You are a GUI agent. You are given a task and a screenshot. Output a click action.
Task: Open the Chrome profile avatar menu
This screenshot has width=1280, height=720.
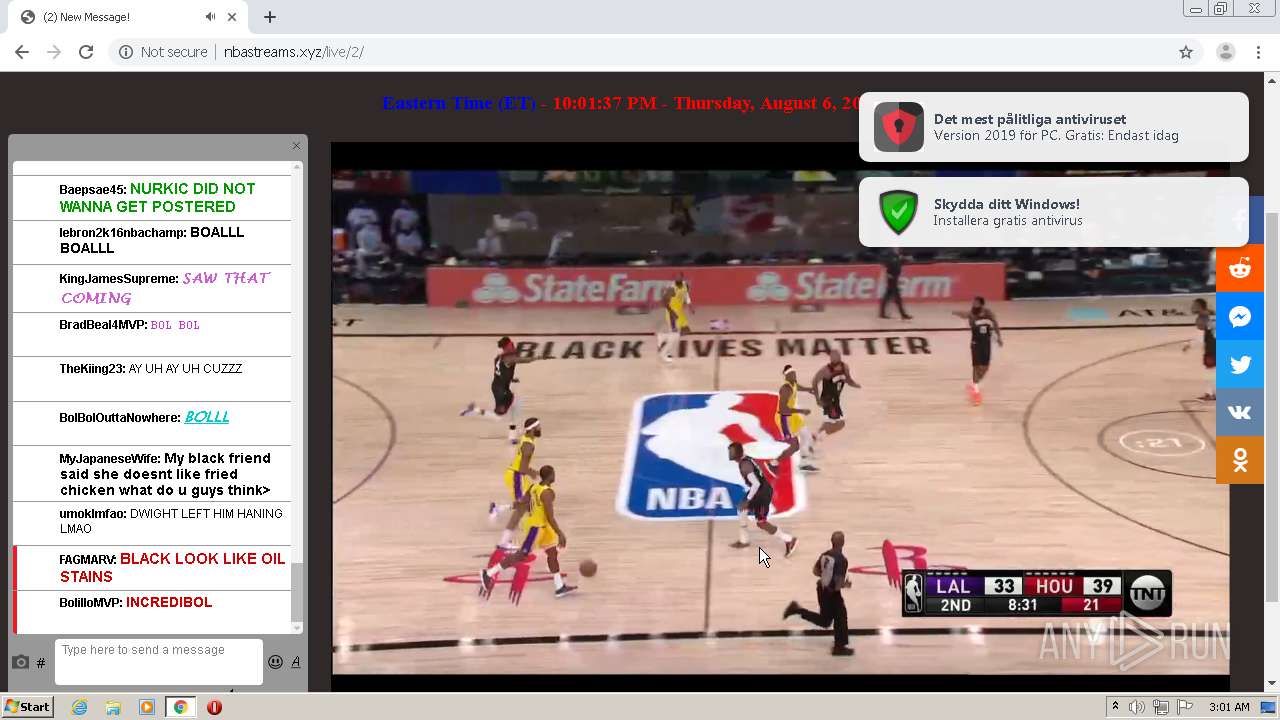[x=1225, y=52]
